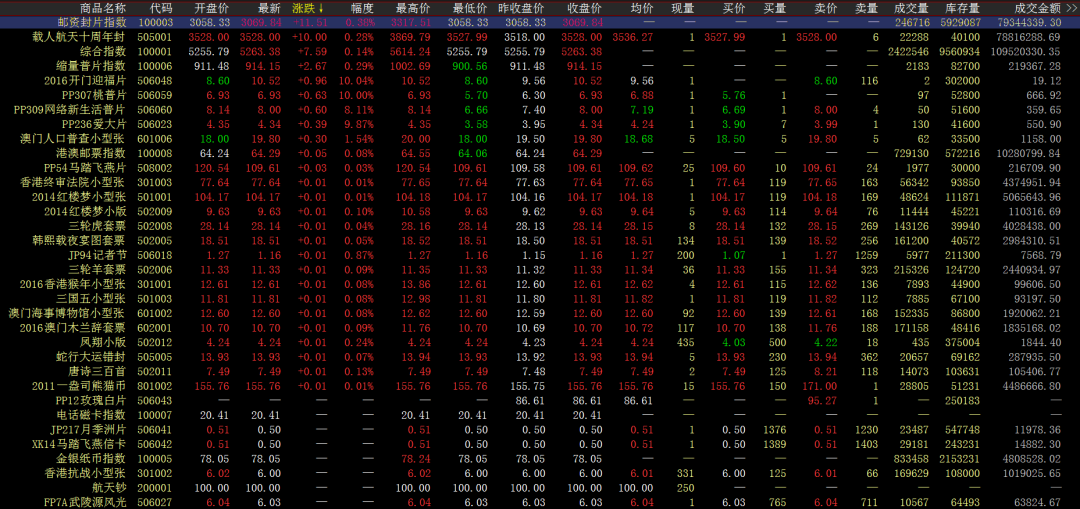Click the 商品名称 column header
Image resolution: width=1080 pixels, height=509 pixels.
pyautogui.click(x=102, y=8)
